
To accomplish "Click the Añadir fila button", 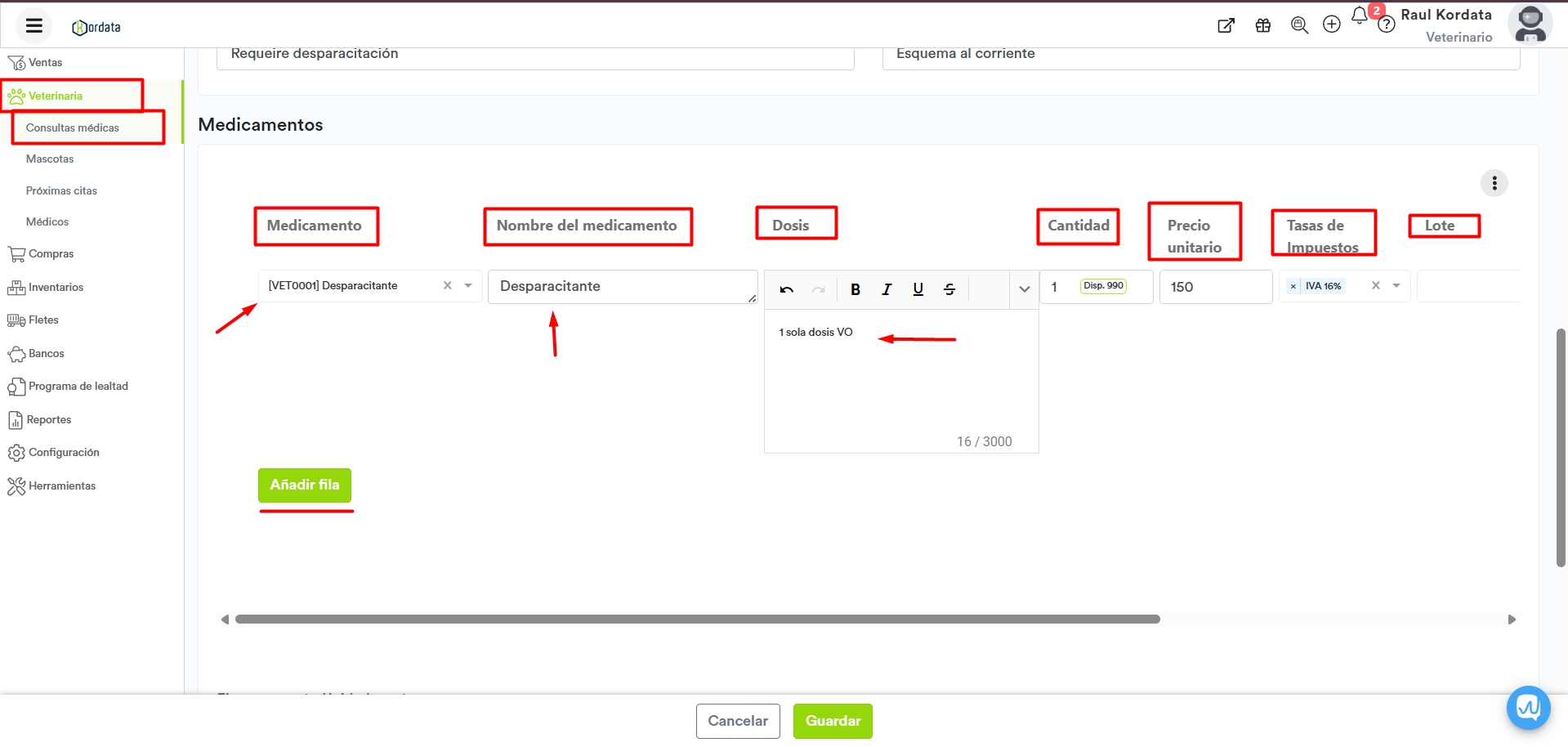I will coord(305,485).
